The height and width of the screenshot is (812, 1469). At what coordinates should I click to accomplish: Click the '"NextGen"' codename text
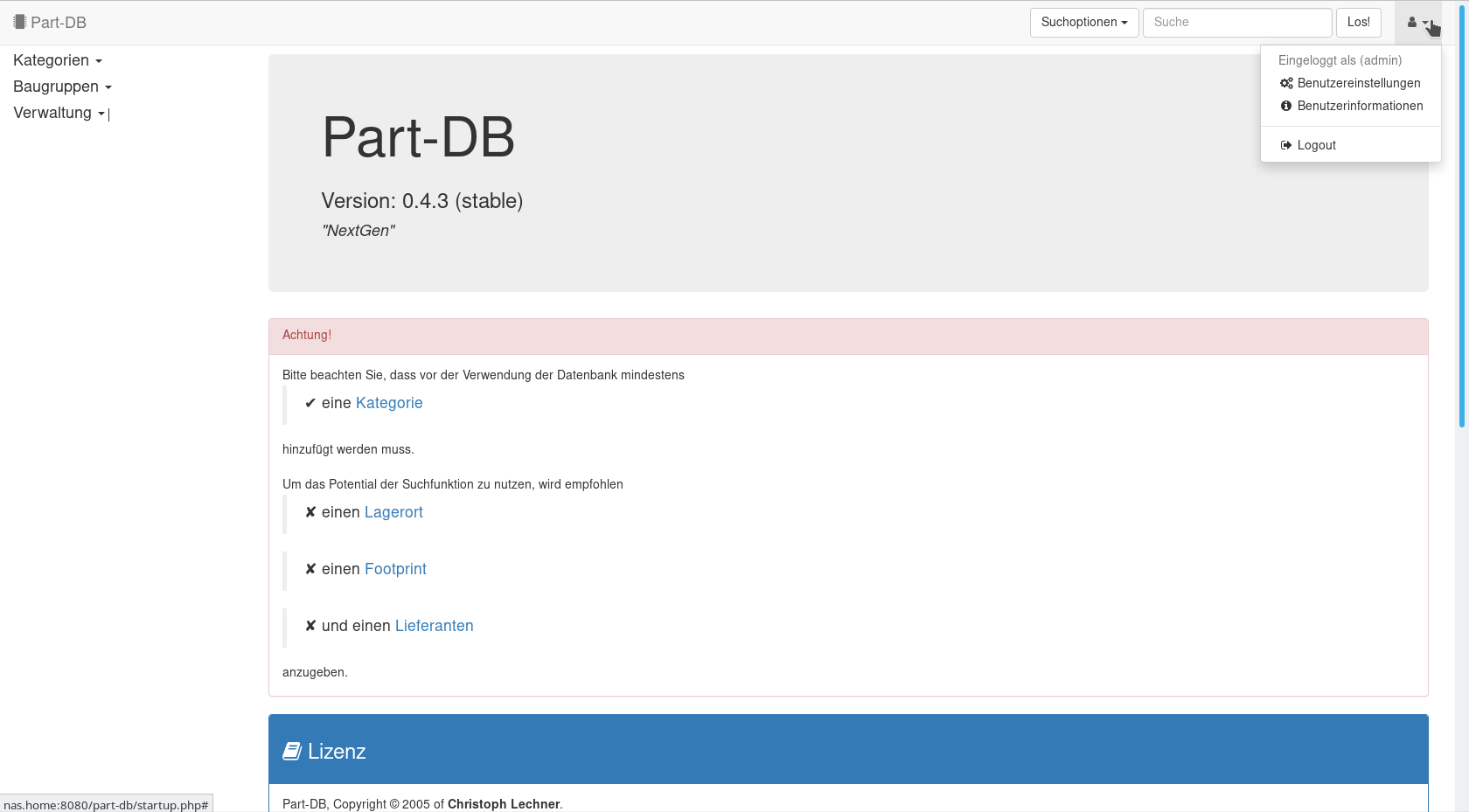click(359, 231)
